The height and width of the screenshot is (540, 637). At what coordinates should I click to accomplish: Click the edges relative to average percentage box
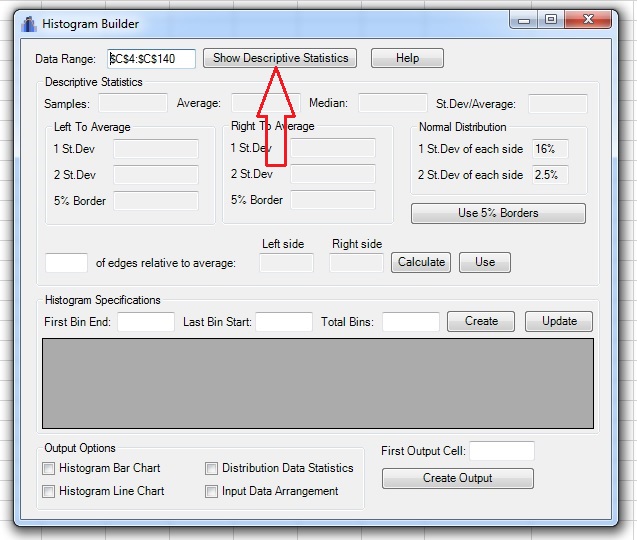[66, 263]
